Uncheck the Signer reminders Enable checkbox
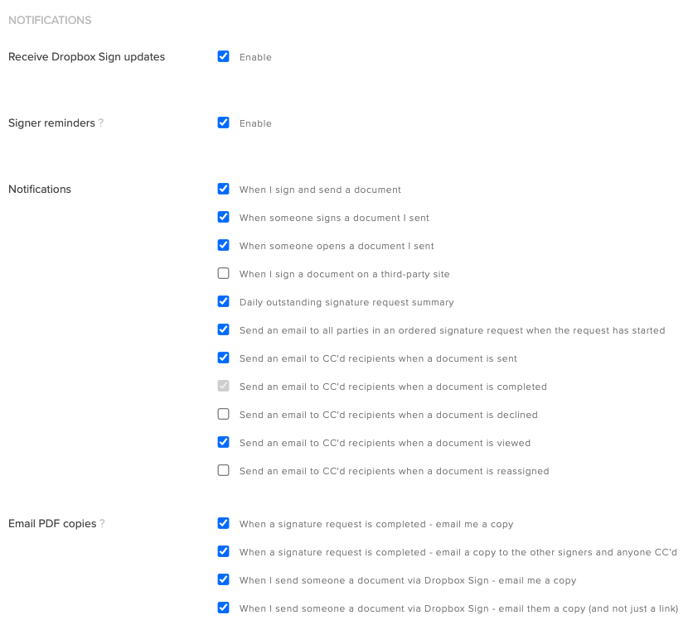Image resolution: width=688 pixels, height=639 pixels. click(223, 123)
